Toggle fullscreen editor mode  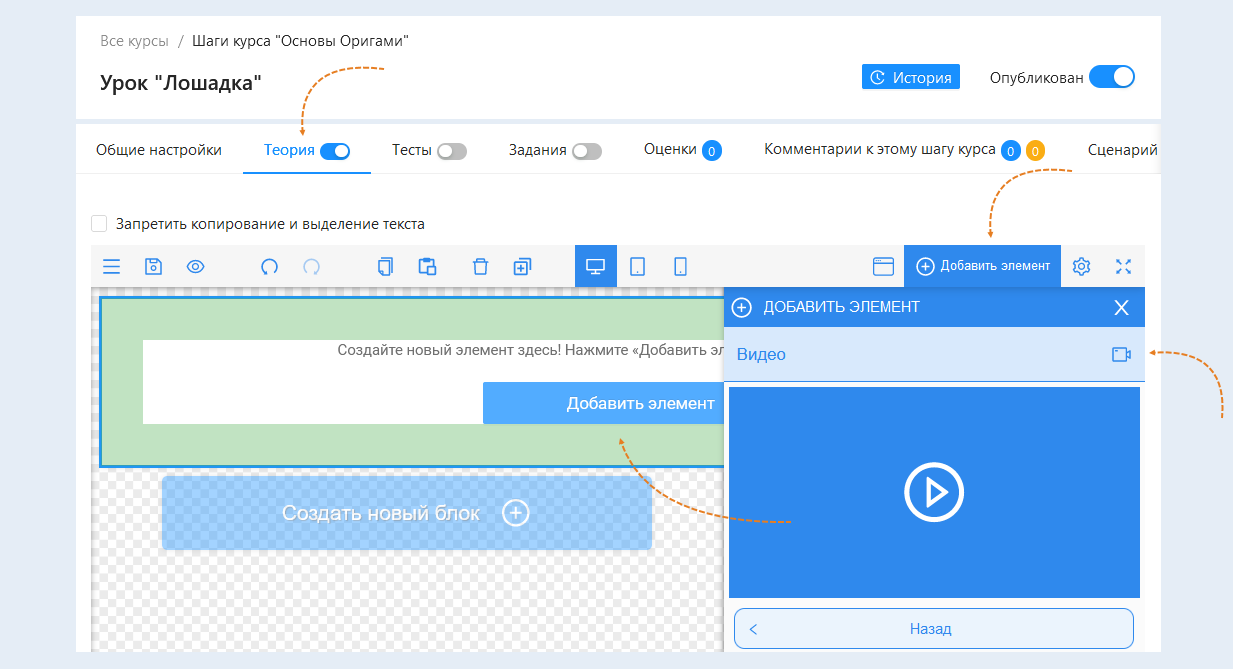pos(1123,266)
